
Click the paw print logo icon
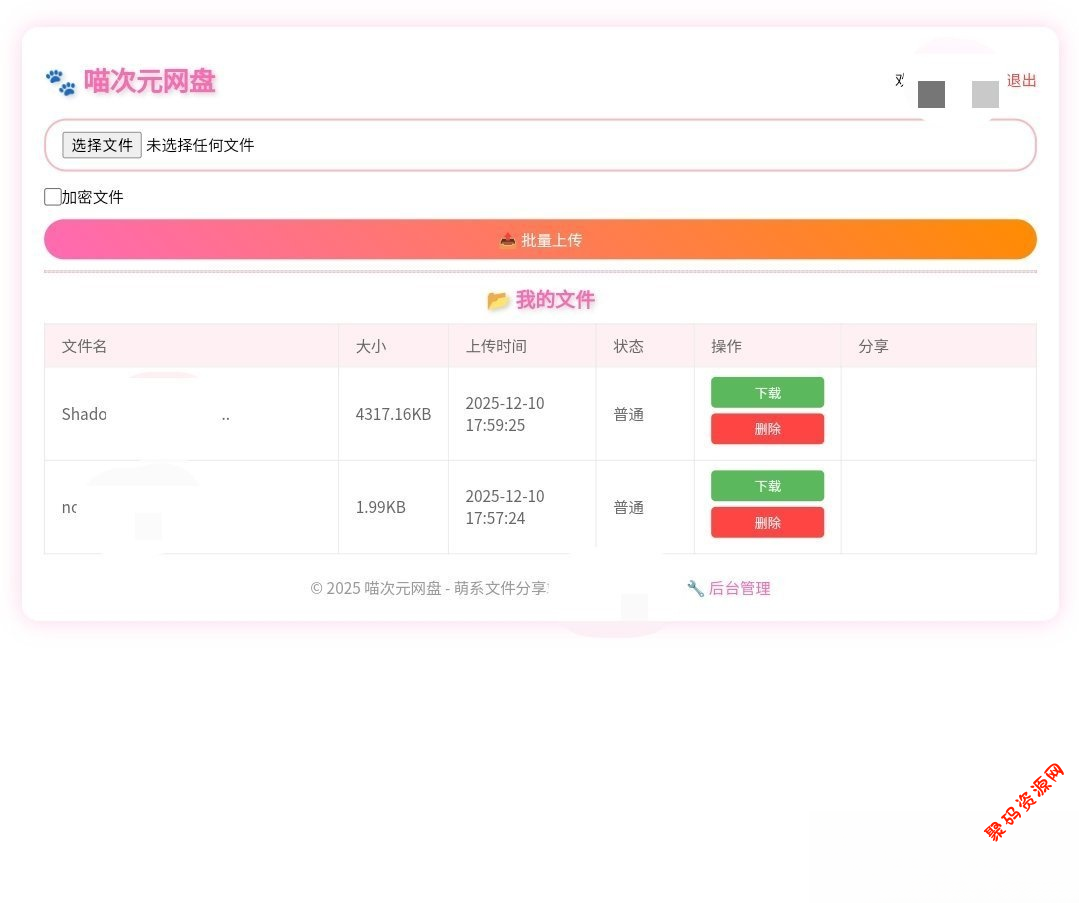click(x=60, y=82)
